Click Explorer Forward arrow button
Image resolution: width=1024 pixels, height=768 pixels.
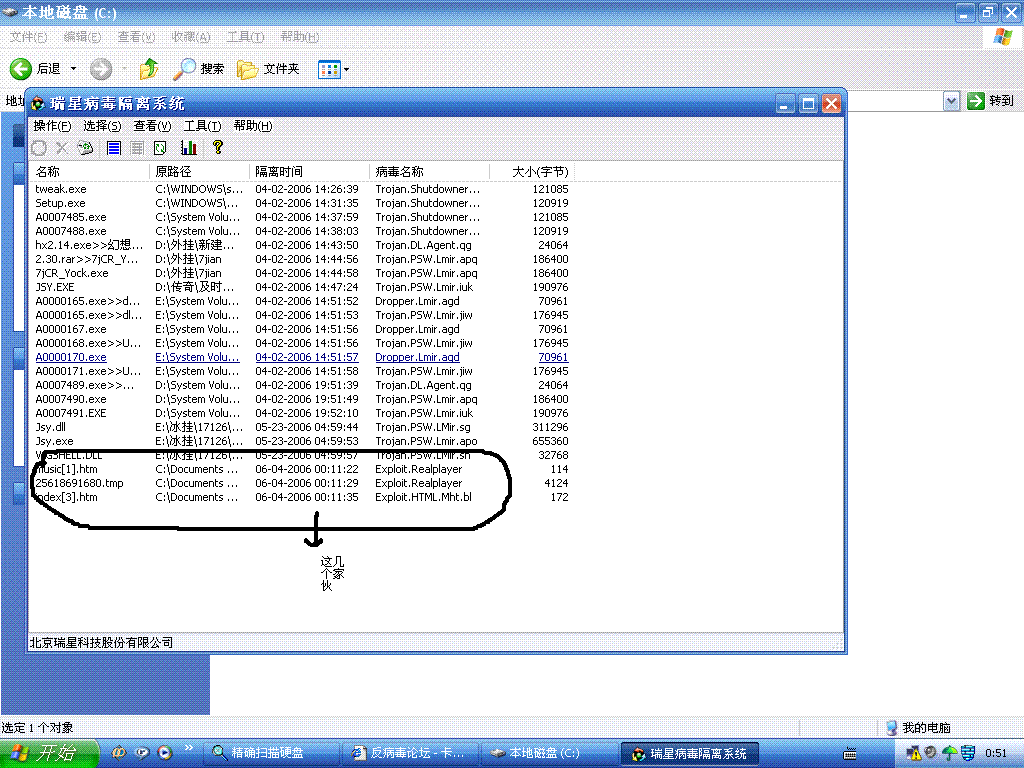coord(101,69)
